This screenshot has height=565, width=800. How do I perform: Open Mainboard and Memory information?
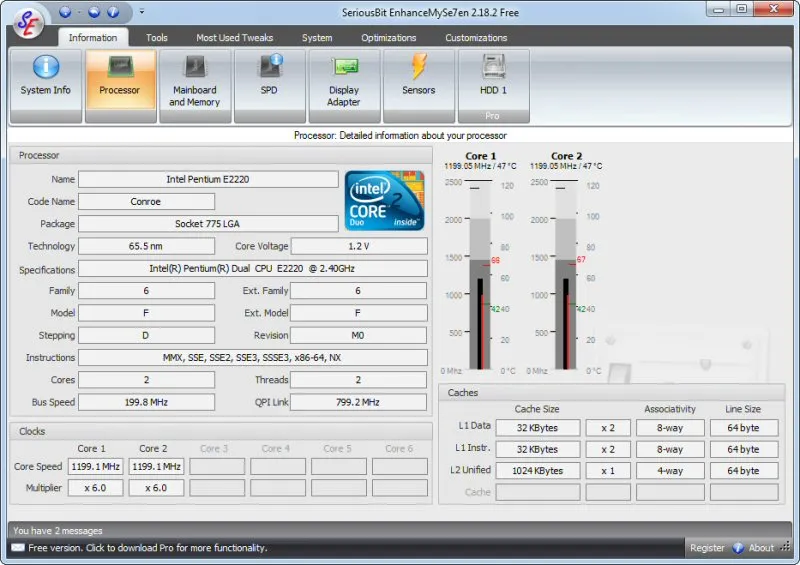click(194, 86)
